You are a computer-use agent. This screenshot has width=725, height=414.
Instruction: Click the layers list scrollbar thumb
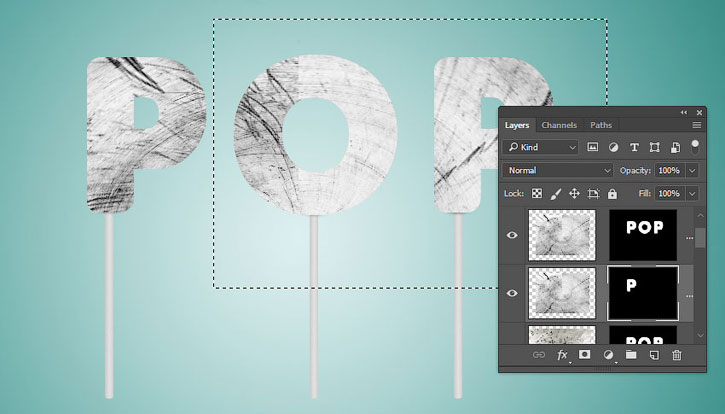click(x=700, y=237)
